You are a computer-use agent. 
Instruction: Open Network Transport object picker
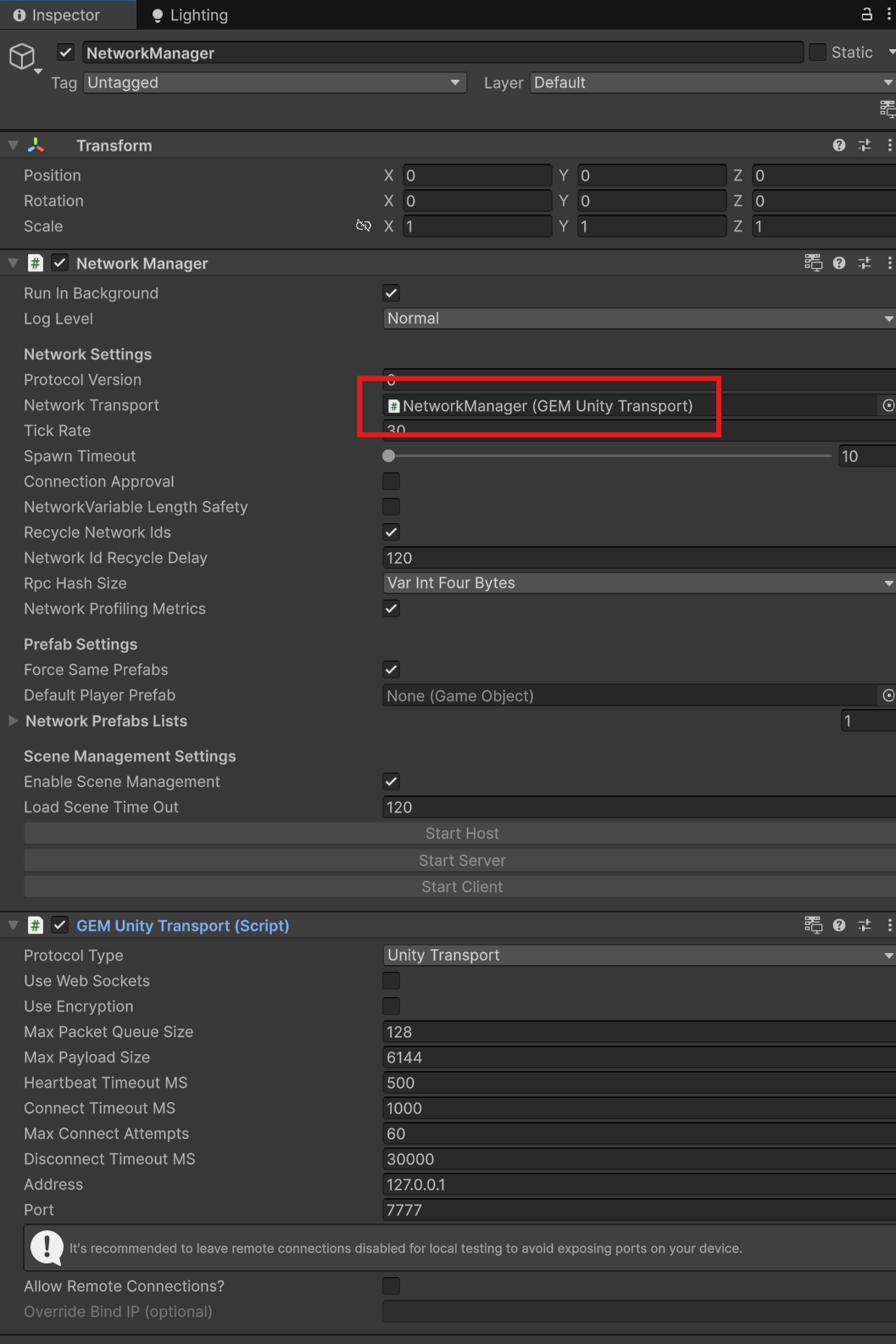click(x=888, y=405)
